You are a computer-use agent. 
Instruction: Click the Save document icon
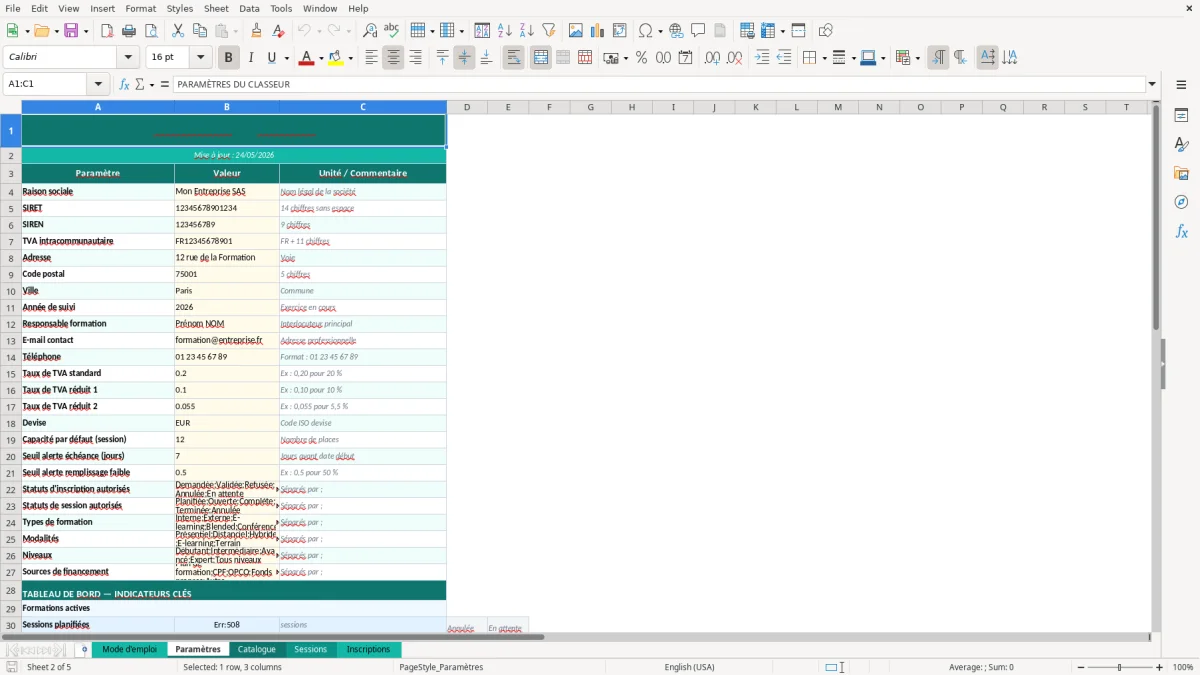coord(73,31)
